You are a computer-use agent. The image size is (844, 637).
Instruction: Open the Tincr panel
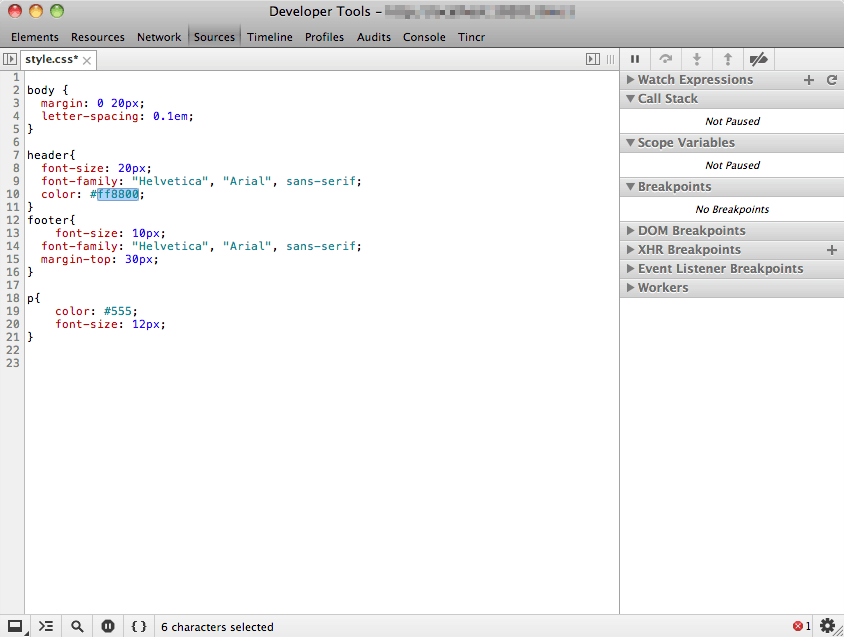(x=471, y=37)
